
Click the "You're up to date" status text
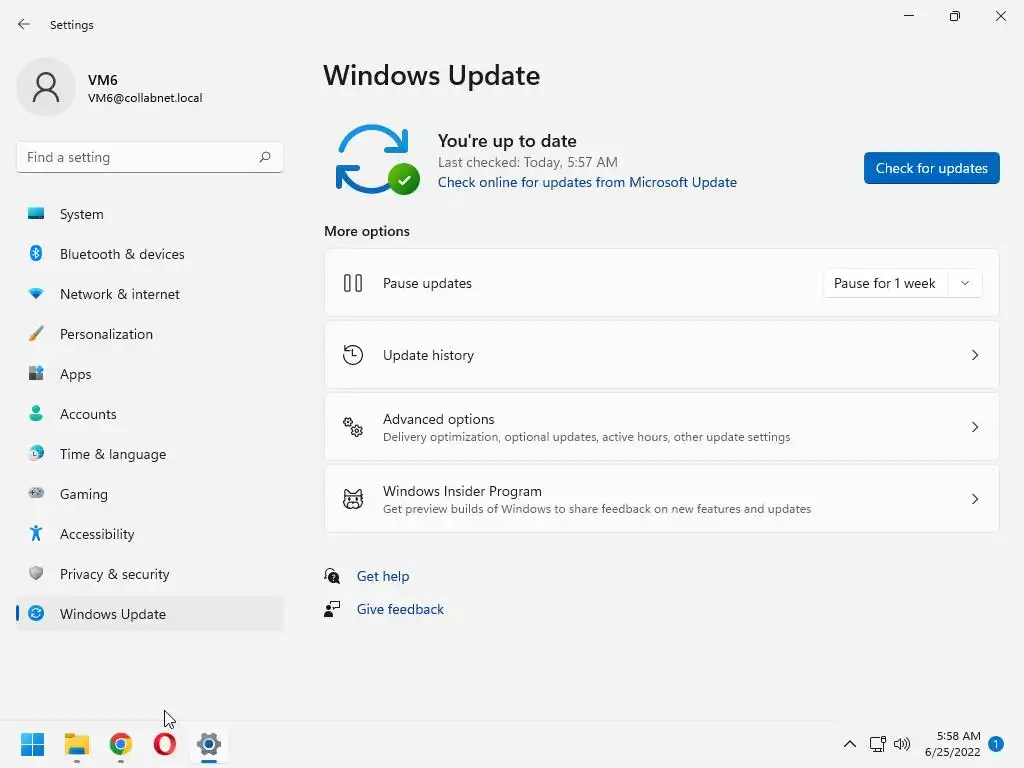(x=507, y=140)
